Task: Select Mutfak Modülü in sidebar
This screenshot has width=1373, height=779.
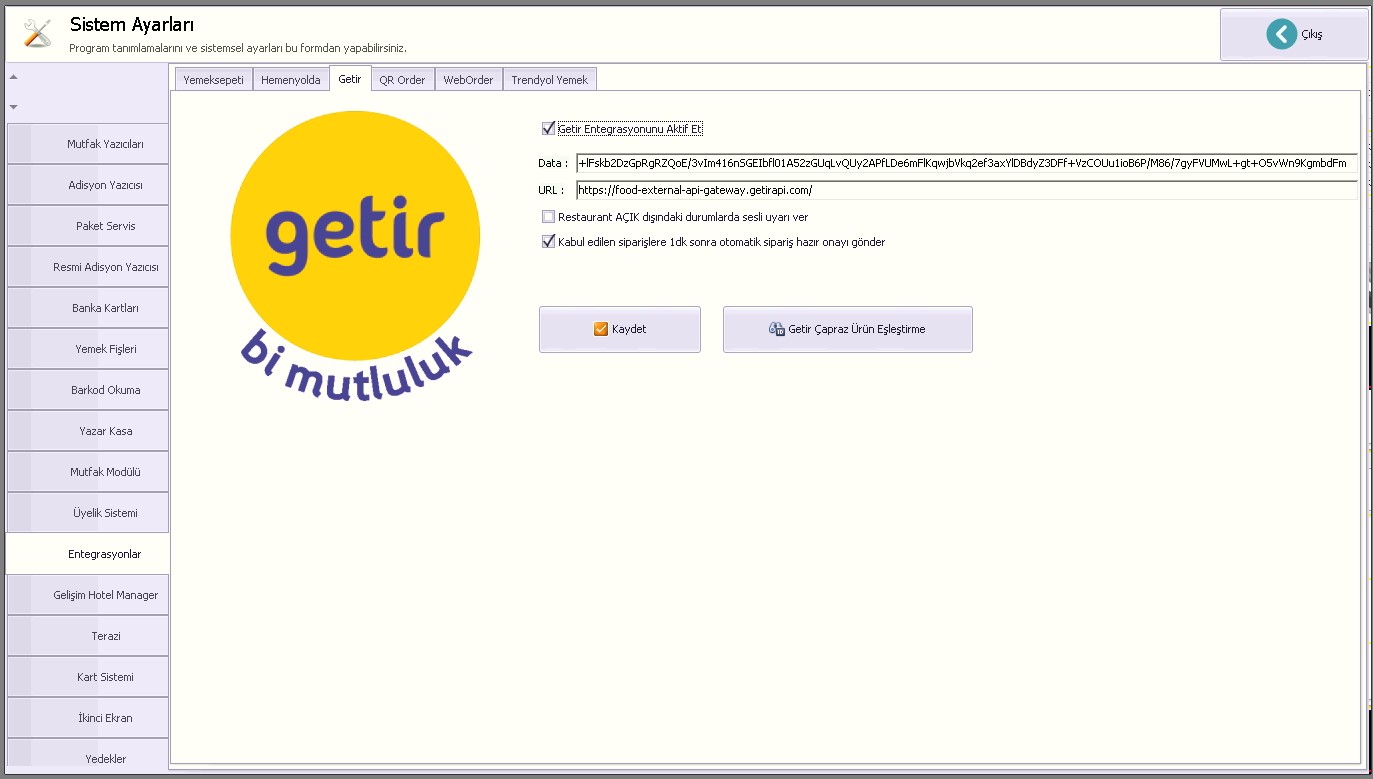Action: [x=88, y=472]
